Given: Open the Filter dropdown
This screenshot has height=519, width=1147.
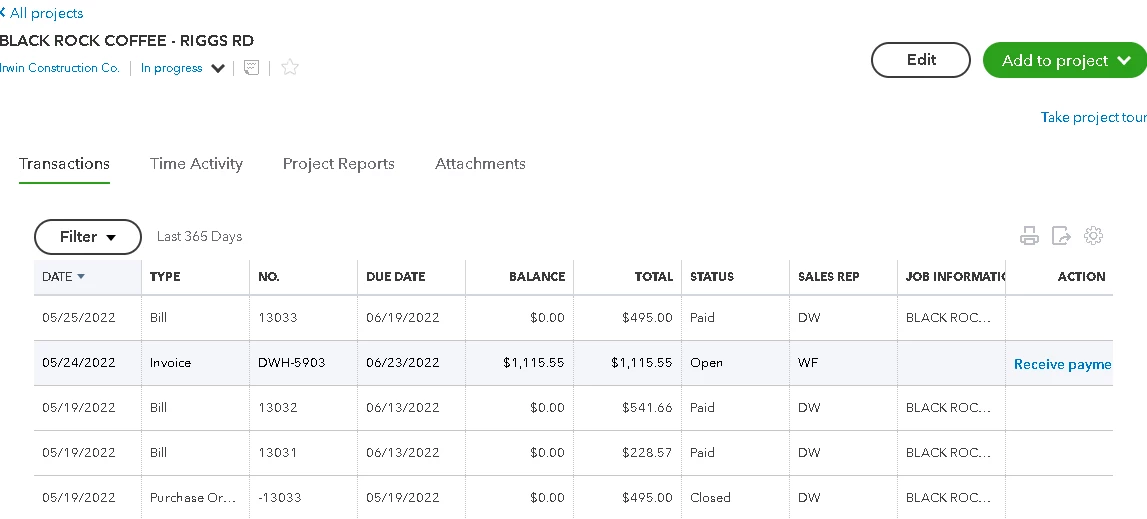Looking at the screenshot, I should 88,237.
